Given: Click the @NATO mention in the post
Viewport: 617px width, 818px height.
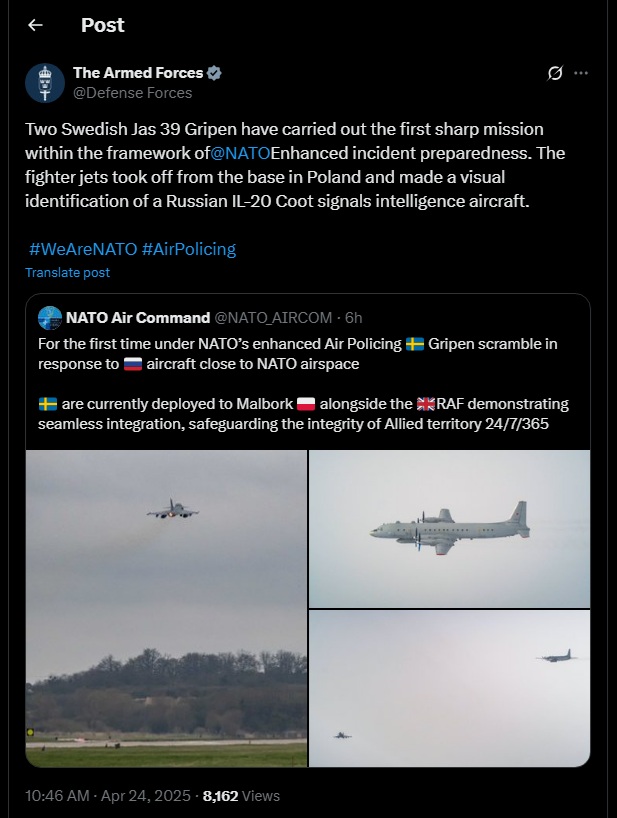Looking at the screenshot, I should coord(240,152).
